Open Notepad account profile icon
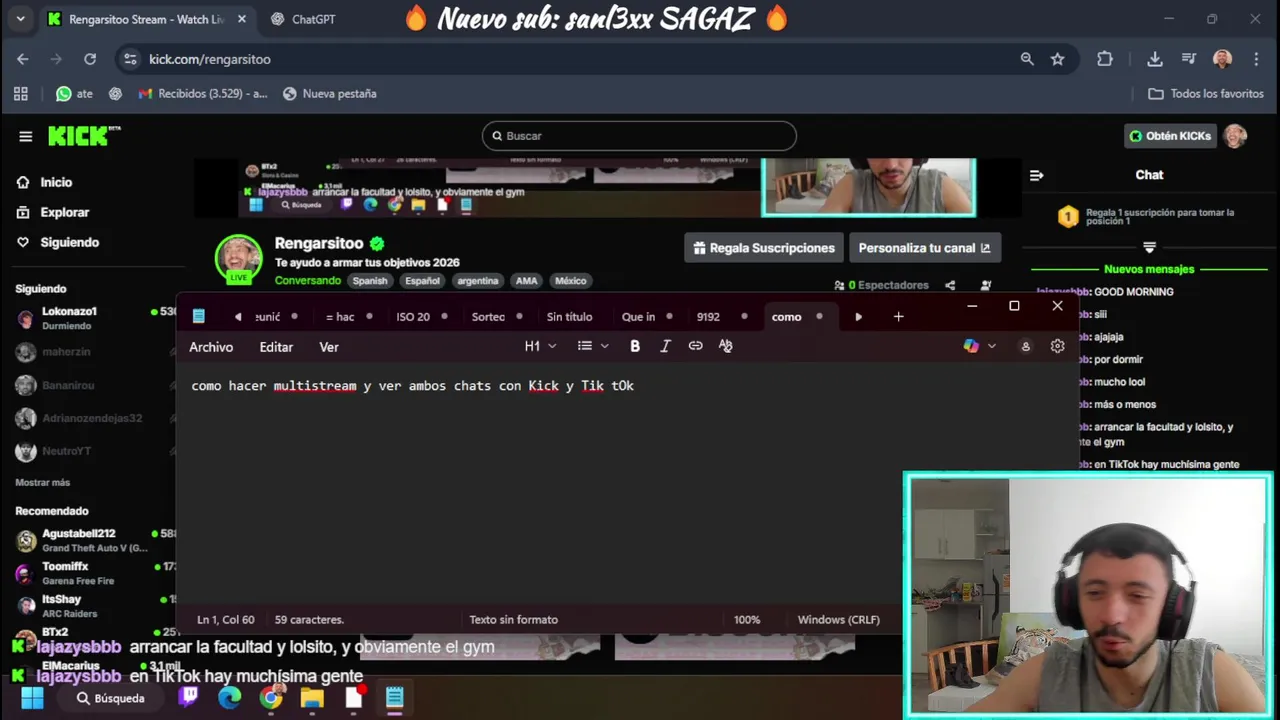The width and height of the screenshot is (1280, 720). pos(1025,346)
